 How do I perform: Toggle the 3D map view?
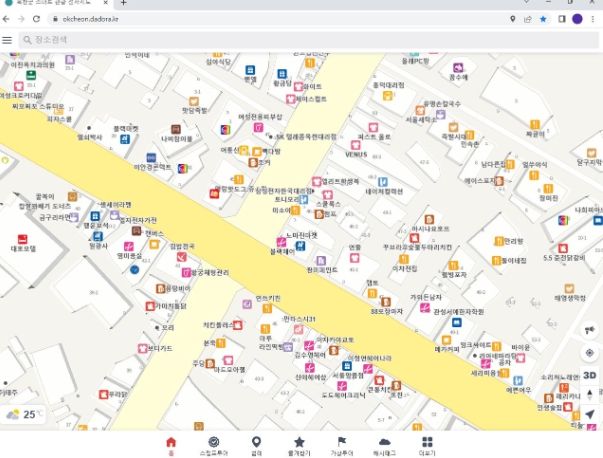(x=590, y=375)
